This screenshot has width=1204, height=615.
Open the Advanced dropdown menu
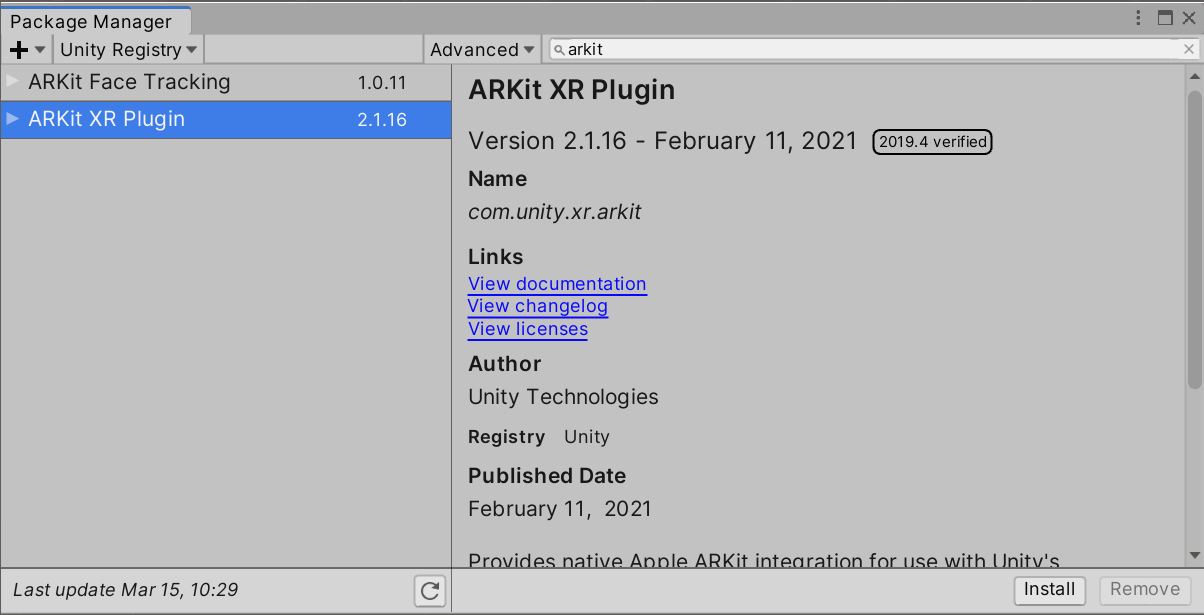point(482,49)
